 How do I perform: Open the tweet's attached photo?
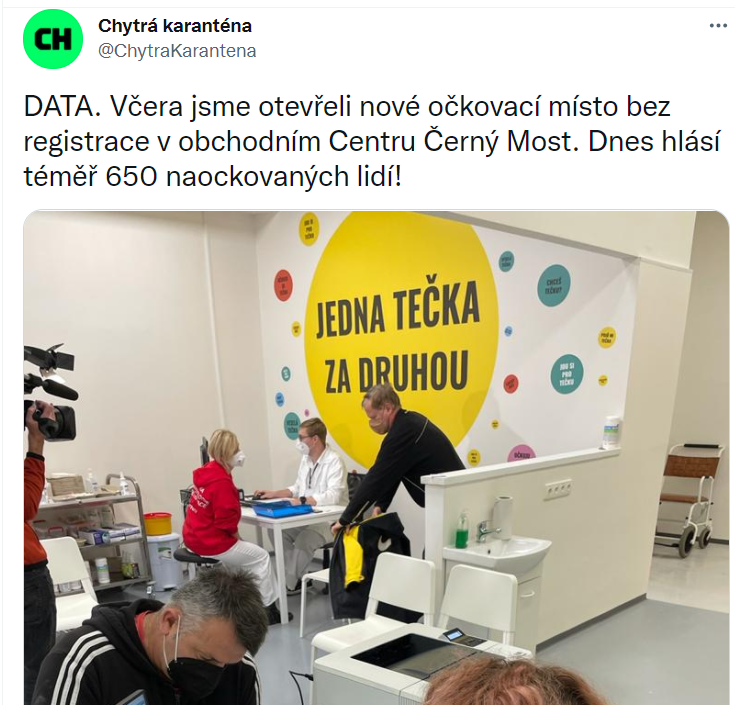point(376,458)
